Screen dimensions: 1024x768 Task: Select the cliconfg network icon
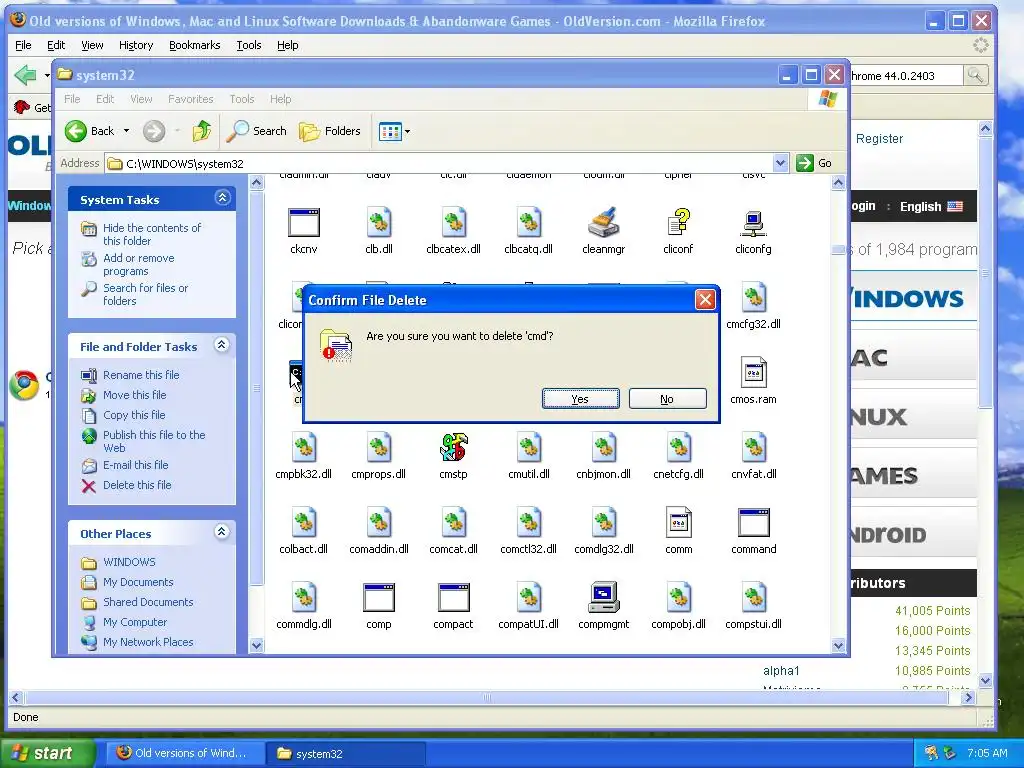click(754, 223)
